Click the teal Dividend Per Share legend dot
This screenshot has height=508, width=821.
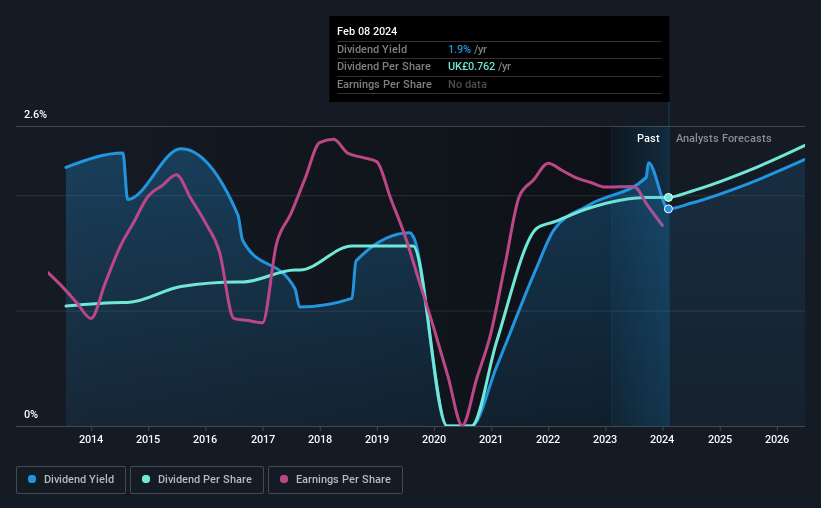(x=146, y=479)
